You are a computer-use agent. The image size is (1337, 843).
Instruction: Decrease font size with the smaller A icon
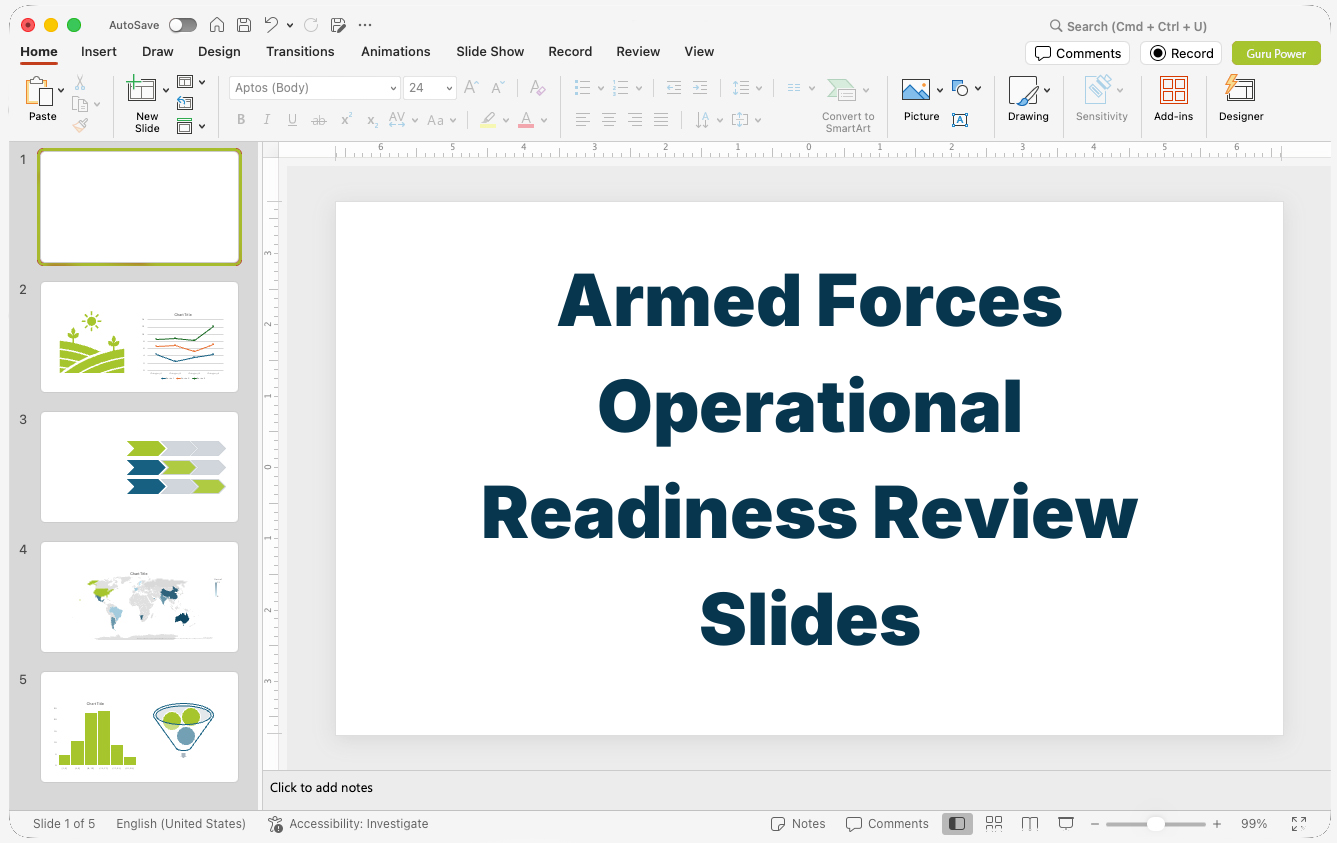point(498,88)
